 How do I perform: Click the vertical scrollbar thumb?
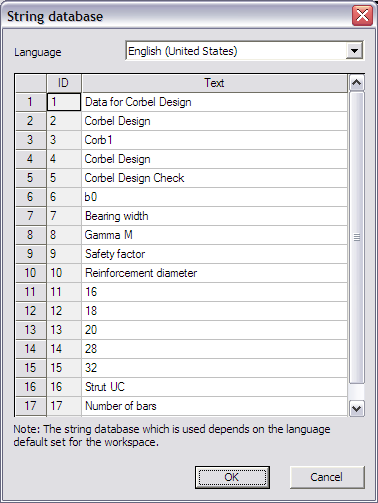357,238
